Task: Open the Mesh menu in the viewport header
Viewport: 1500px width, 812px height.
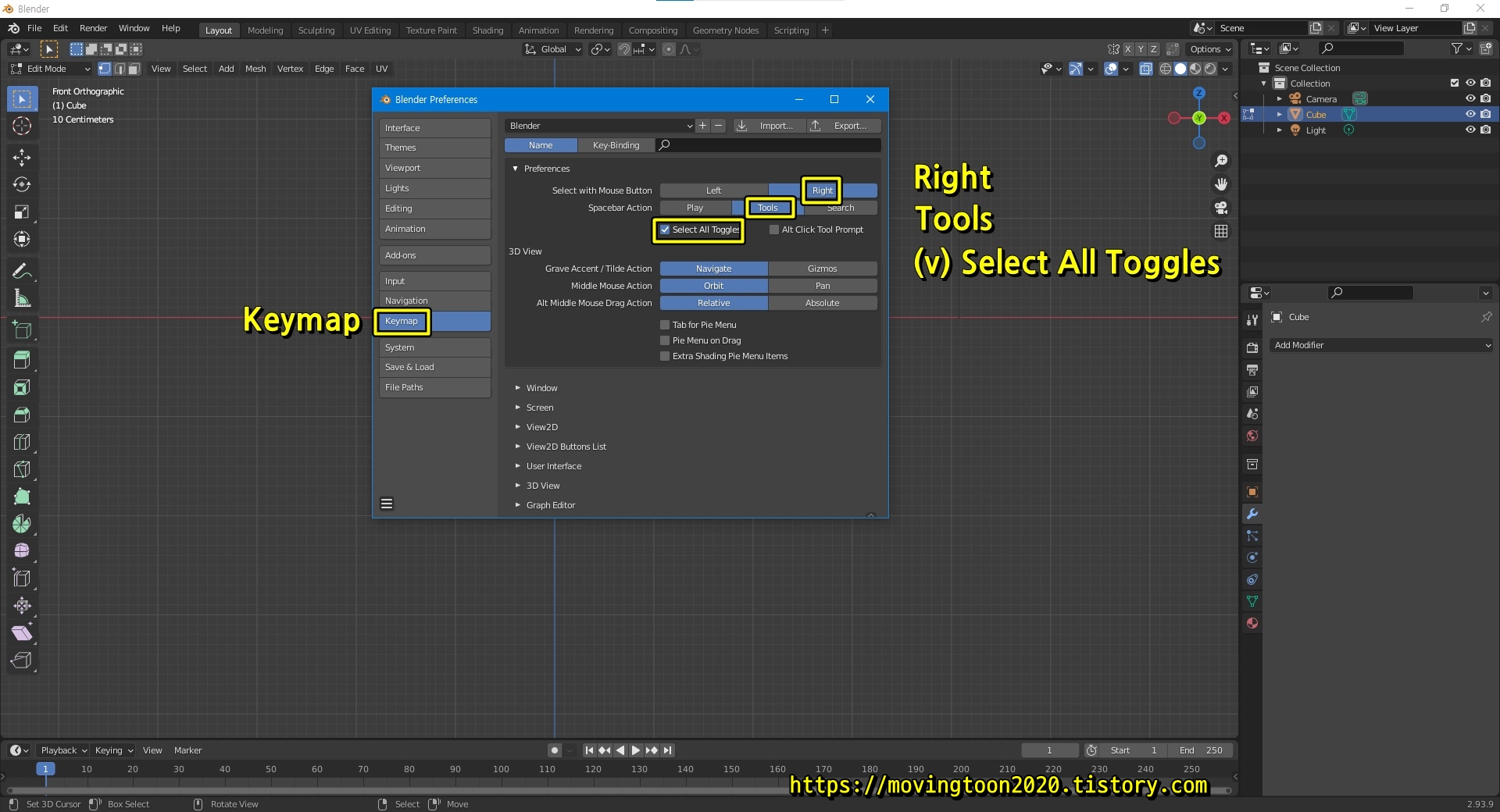Action: click(255, 69)
